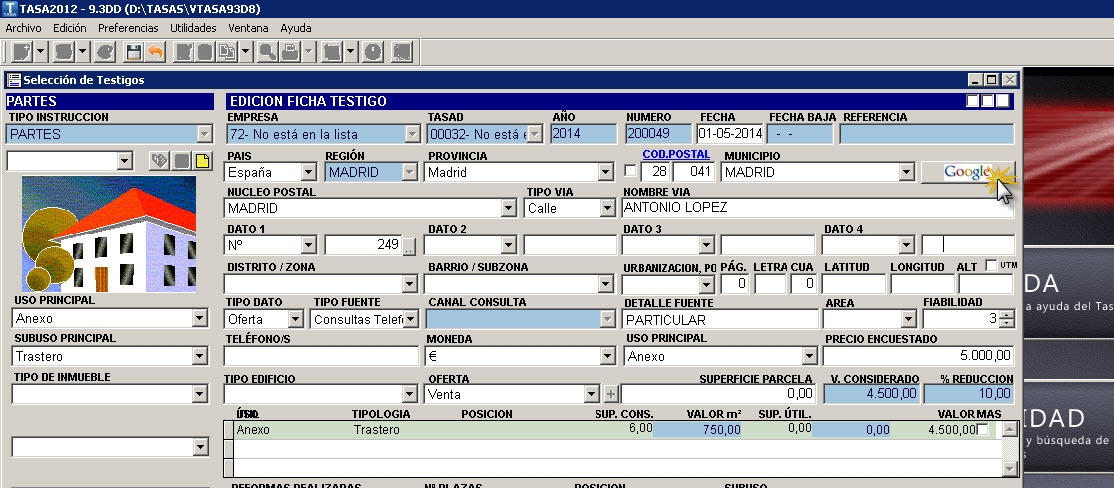Open the MONEDA currency dropdown
Image resolution: width=1114 pixels, height=488 pixels.
(x=607, y=357)
